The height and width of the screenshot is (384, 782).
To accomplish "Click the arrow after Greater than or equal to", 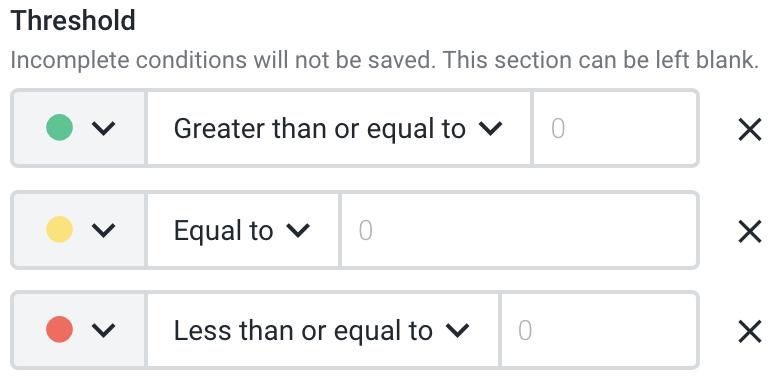I will [491, 129].
